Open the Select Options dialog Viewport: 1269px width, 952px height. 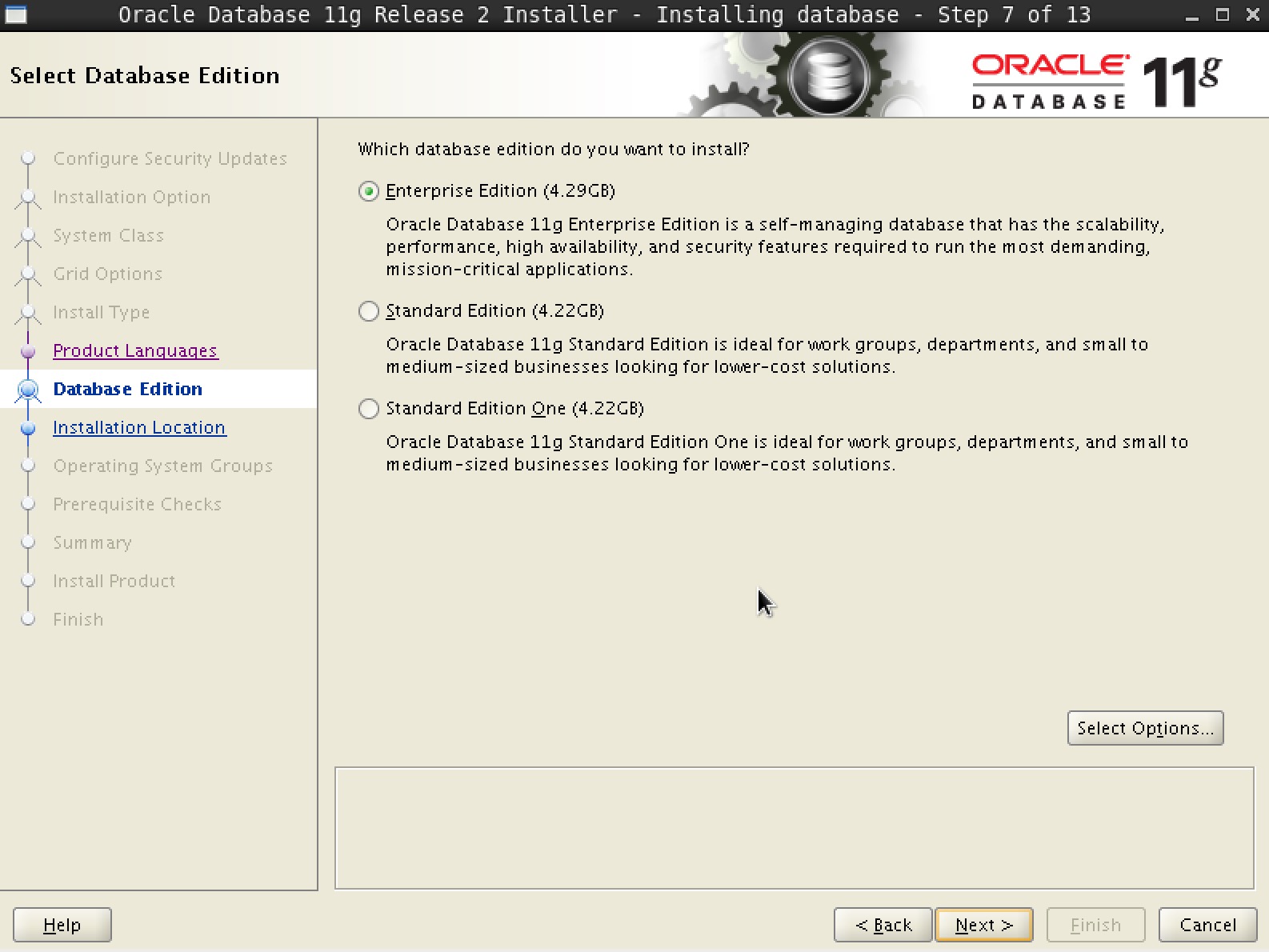pos(1145,728)
